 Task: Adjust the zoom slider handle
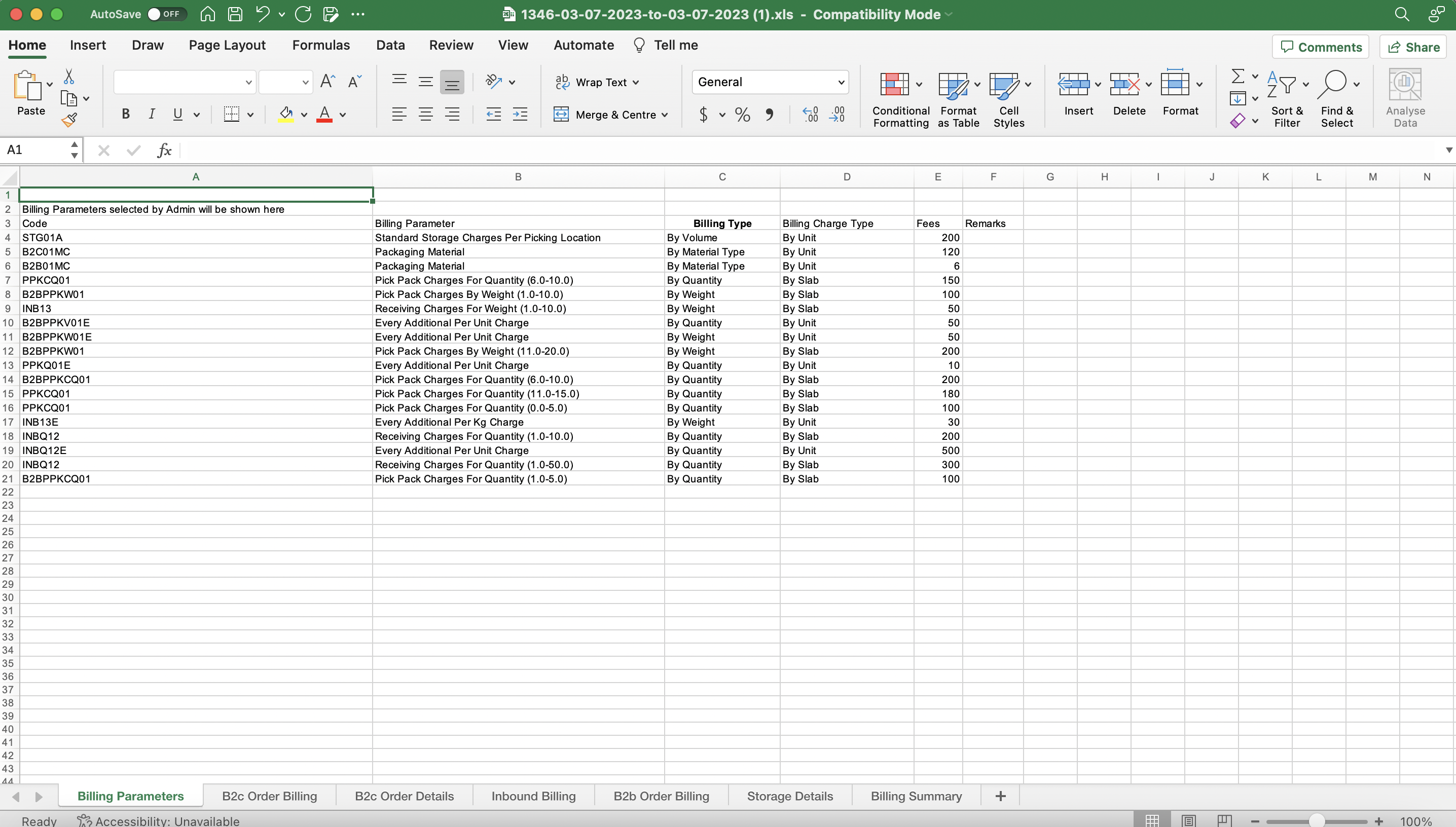pyautogui.click(x=1317, y=821)
